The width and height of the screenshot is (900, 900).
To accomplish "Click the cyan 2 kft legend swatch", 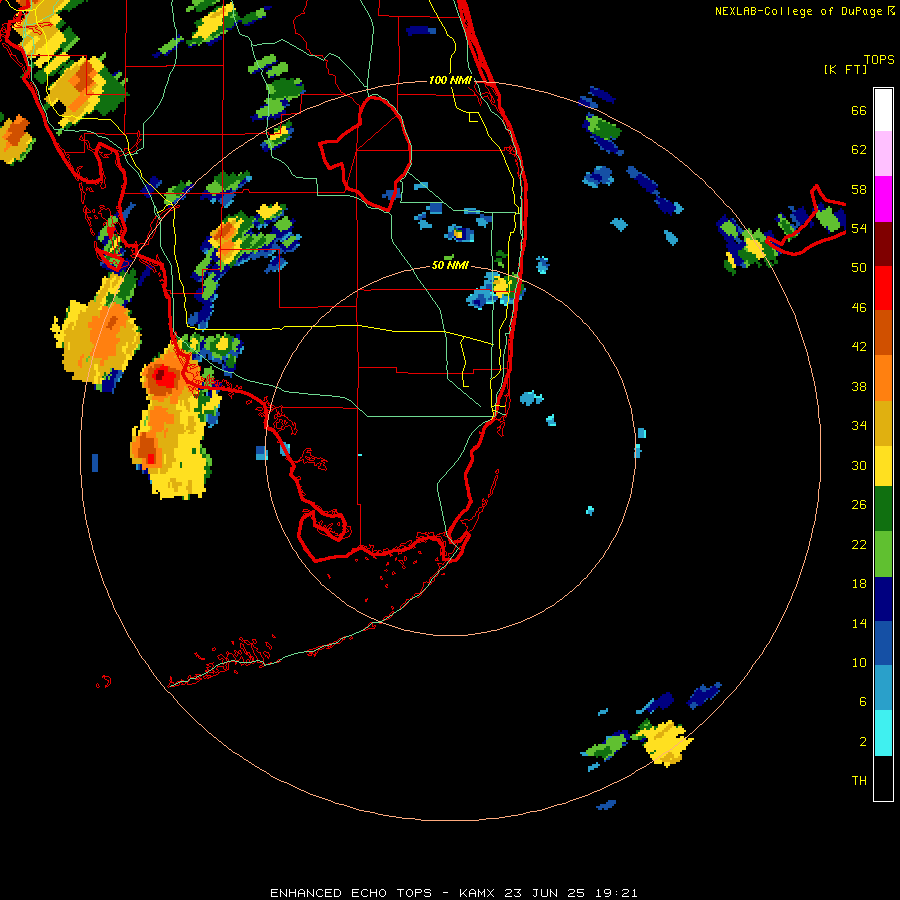I will pos(883,733).
